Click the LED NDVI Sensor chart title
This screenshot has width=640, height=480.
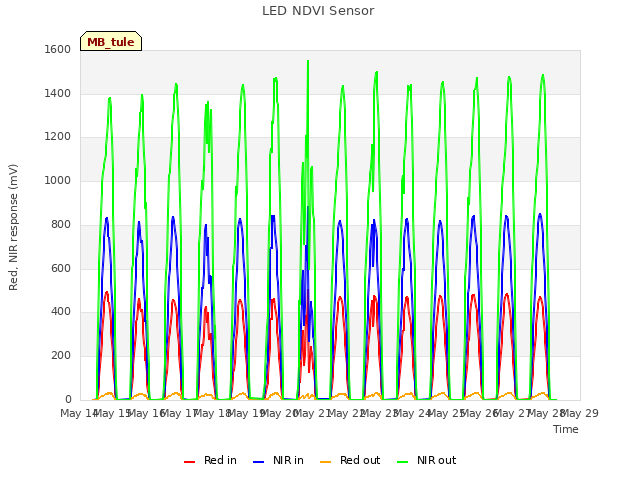coord(318,11)
